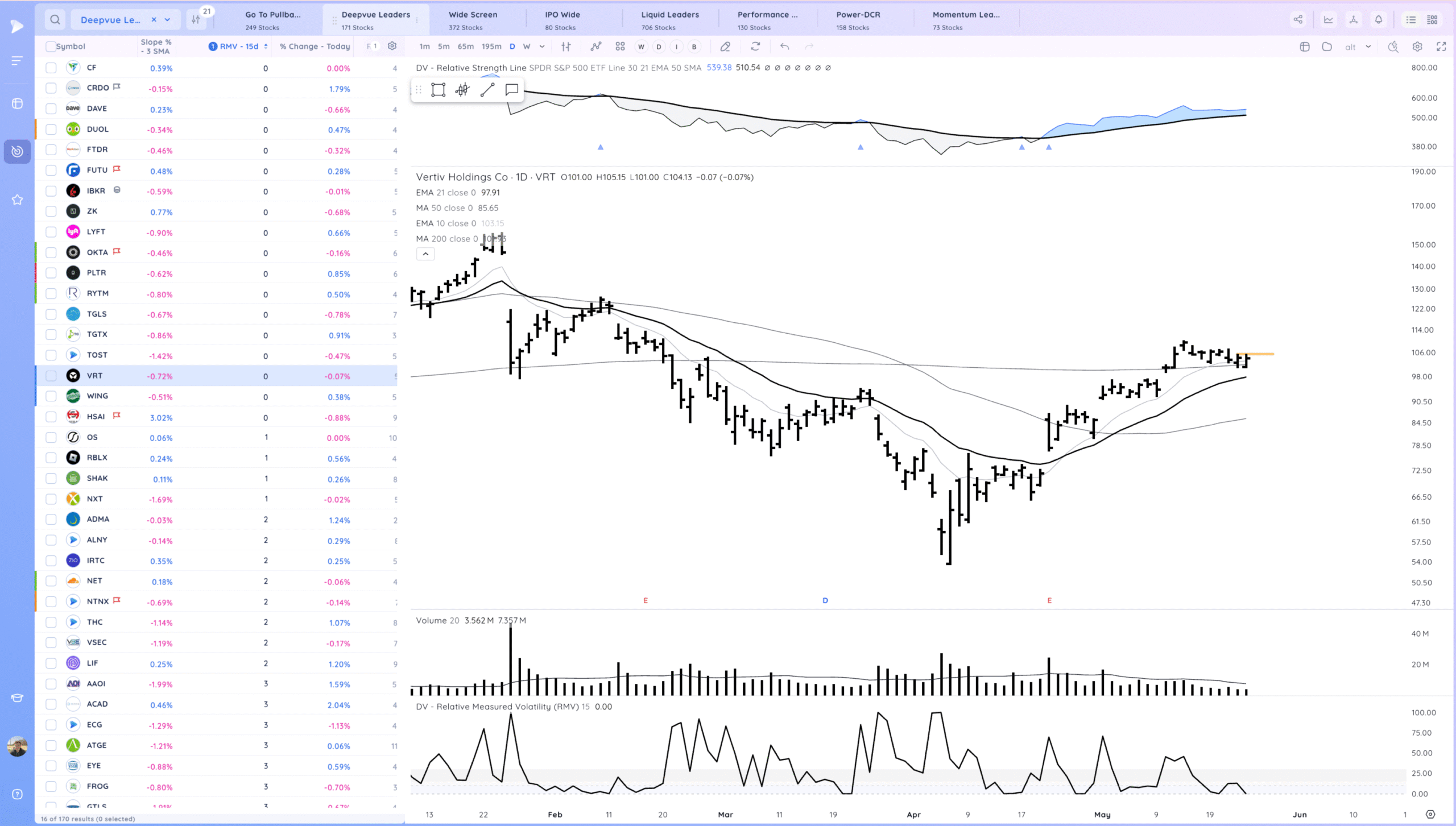The image size is (1456, 826).
Task: Switch chart to weekly with the W button
Action: coord(527,47)
